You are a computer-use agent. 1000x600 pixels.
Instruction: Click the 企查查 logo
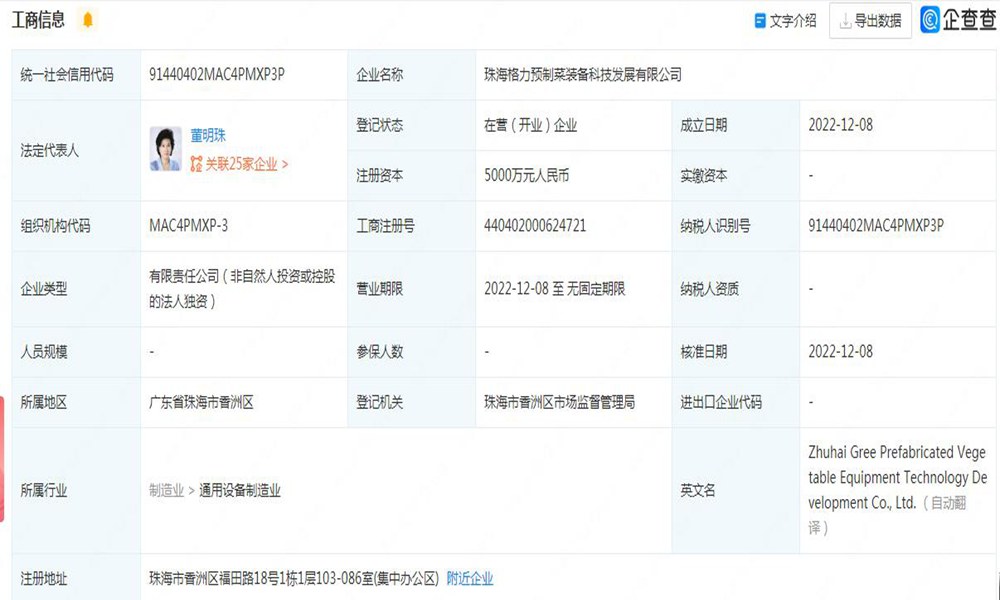pos(958,20)
